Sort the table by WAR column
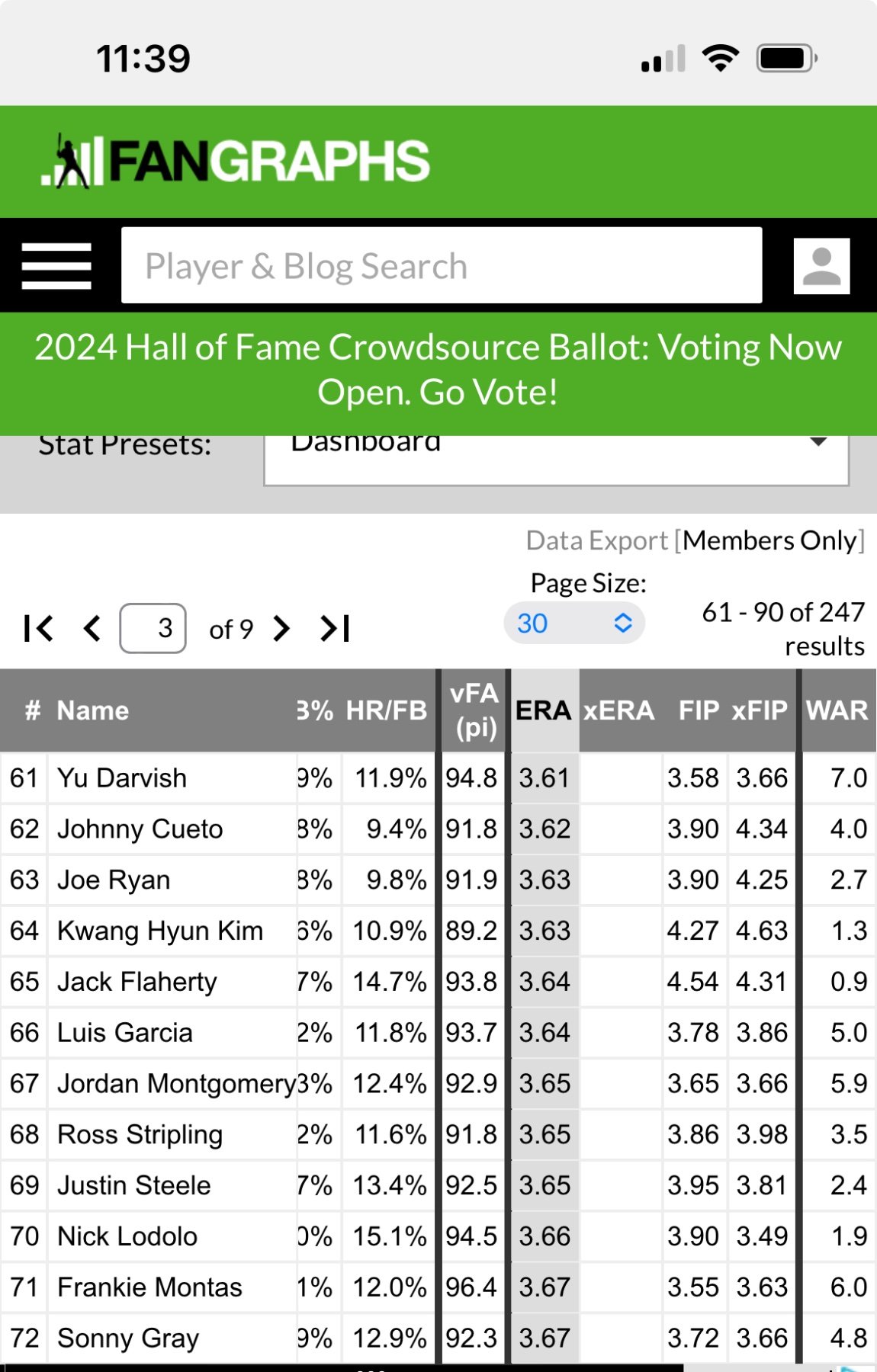The height and width of the screenshot is (1372, 877). [x=837, y=710]
